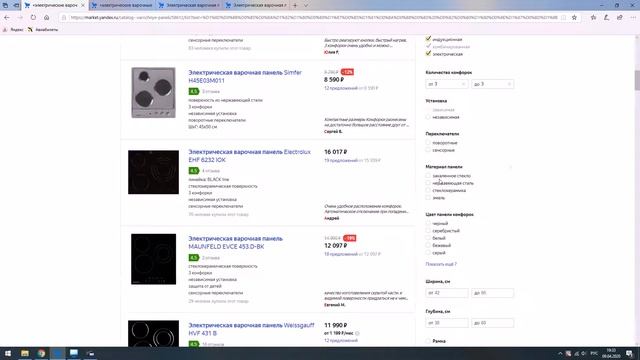Check the белый color filter
This screenshot has height=360, width=640.
428,238
